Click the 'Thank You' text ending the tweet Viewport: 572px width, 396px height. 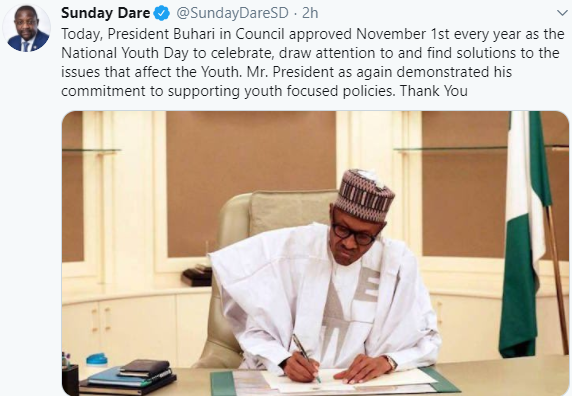coord(434,91)
